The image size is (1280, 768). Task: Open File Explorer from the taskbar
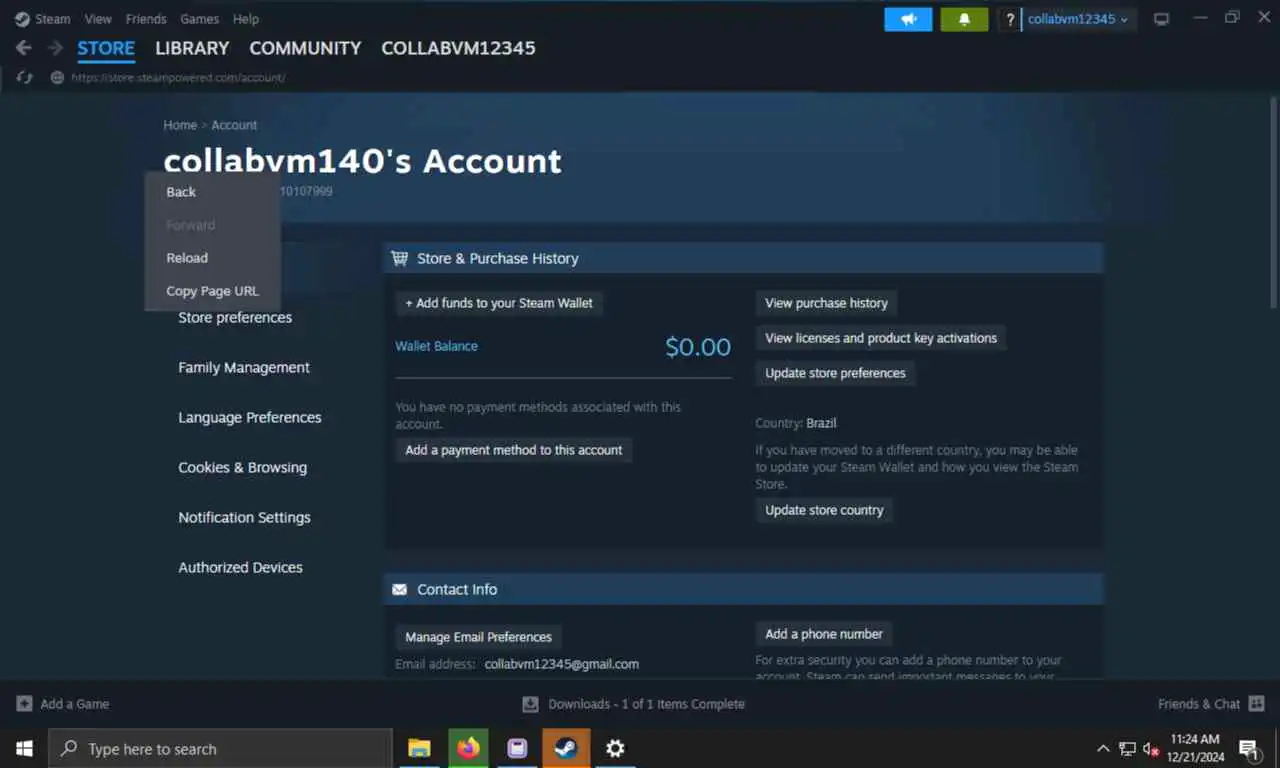point(420,748)
